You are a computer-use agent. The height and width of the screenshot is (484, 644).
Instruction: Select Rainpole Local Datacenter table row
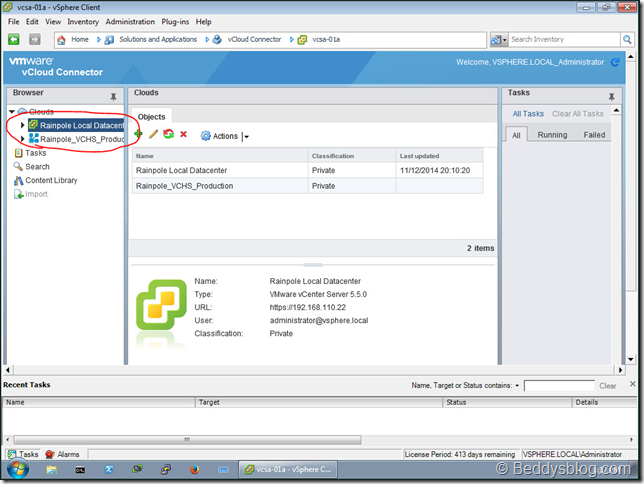pos(307,170)
